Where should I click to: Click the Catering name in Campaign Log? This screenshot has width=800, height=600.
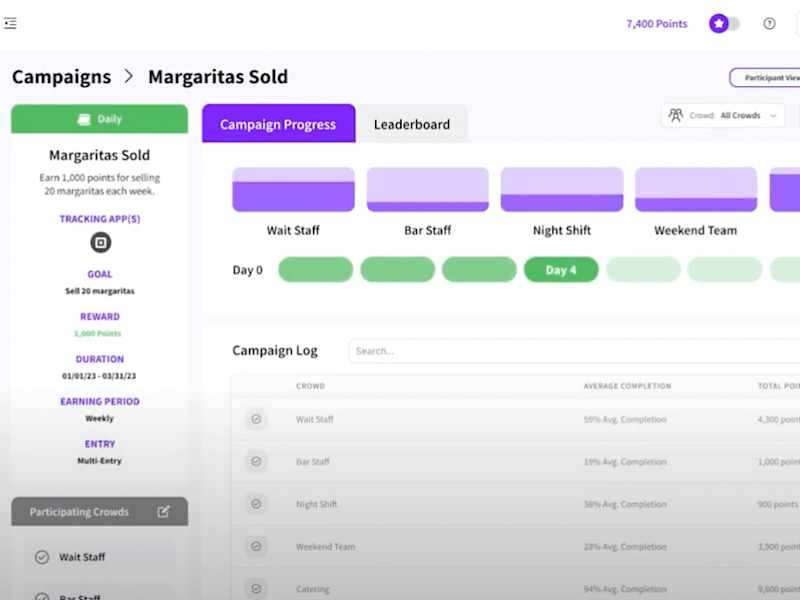coord(312,589)
